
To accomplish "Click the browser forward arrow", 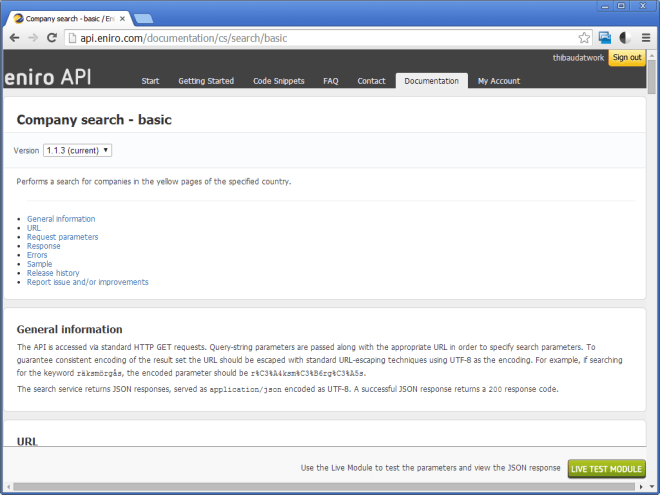I will 33,37.
